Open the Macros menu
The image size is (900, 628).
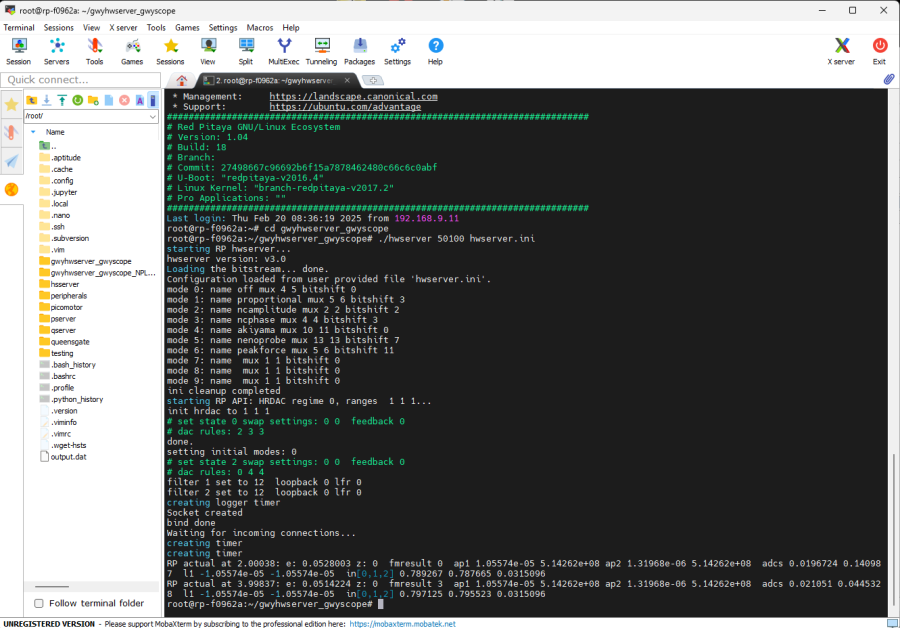click(260, 28)
